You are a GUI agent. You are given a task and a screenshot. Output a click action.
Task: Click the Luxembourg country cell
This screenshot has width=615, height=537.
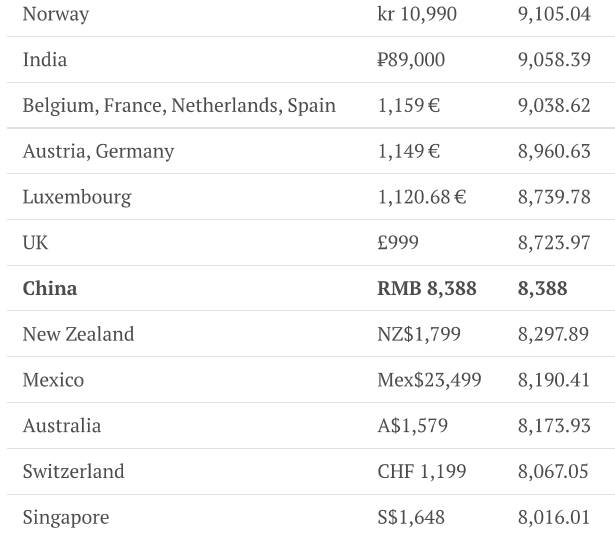(77, 197)
